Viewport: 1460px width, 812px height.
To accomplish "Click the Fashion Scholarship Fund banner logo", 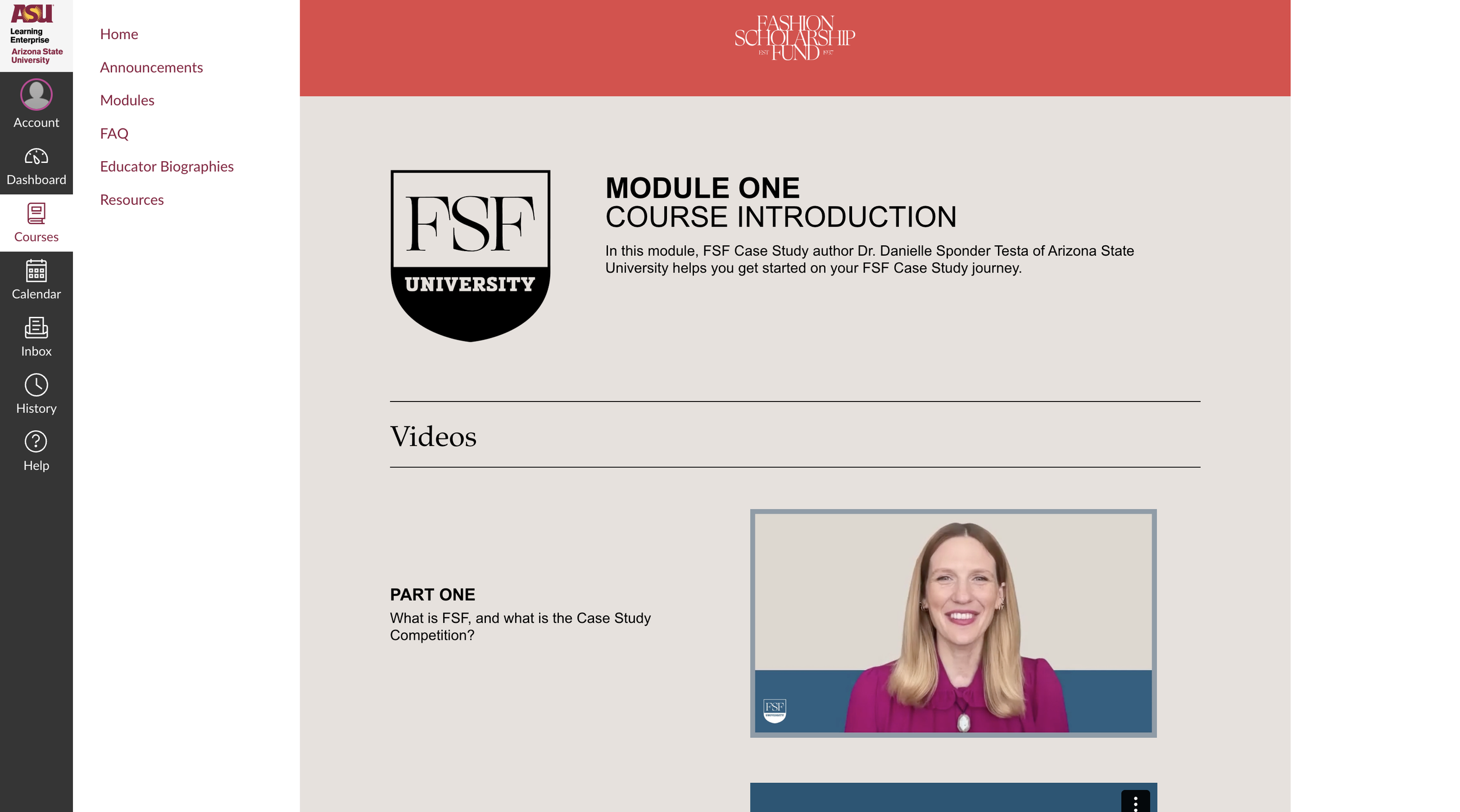I will tap(795, 38).
